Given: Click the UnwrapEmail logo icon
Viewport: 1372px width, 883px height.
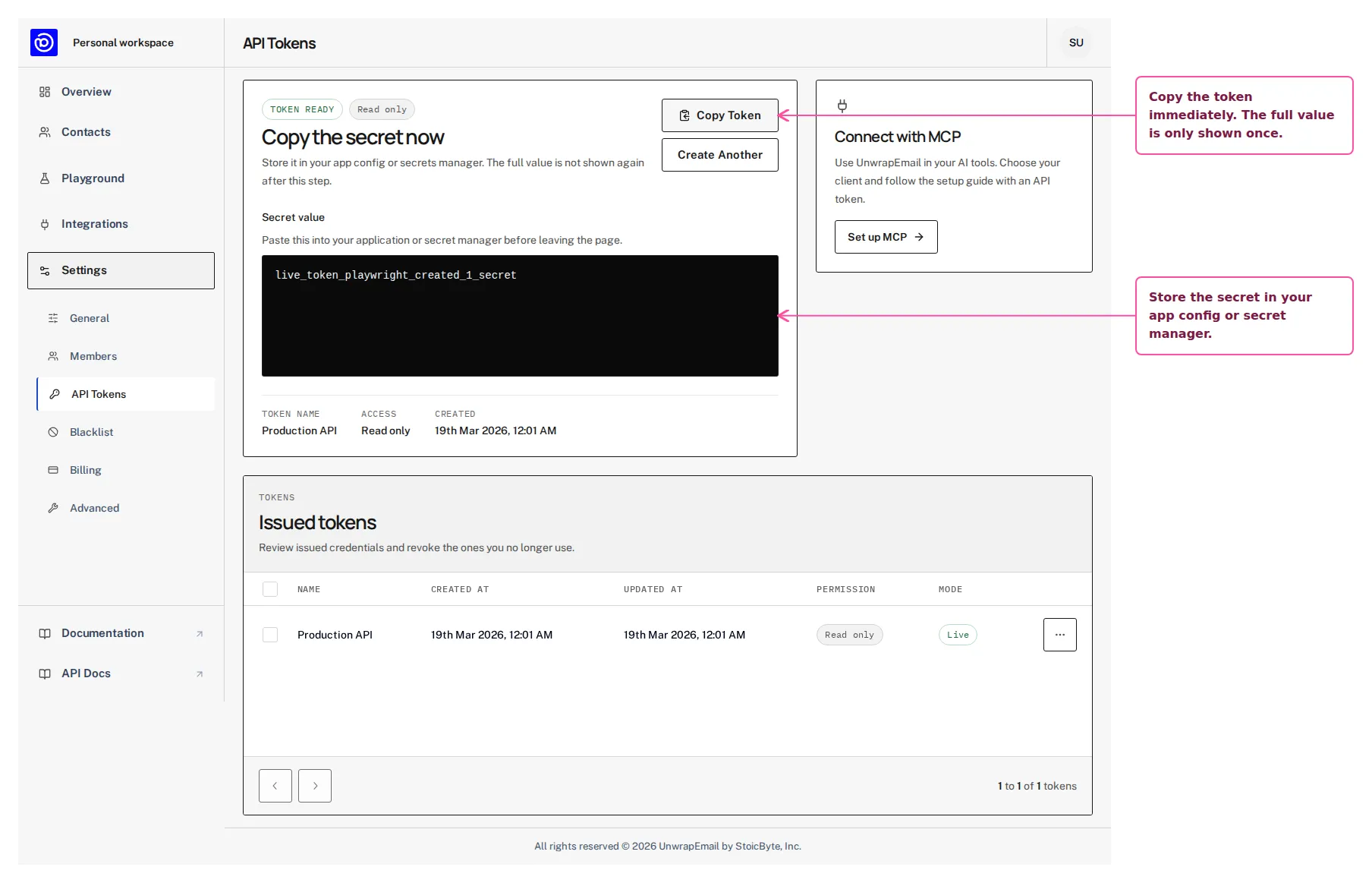Looking at the screenshot, I should tap(44, 43).
